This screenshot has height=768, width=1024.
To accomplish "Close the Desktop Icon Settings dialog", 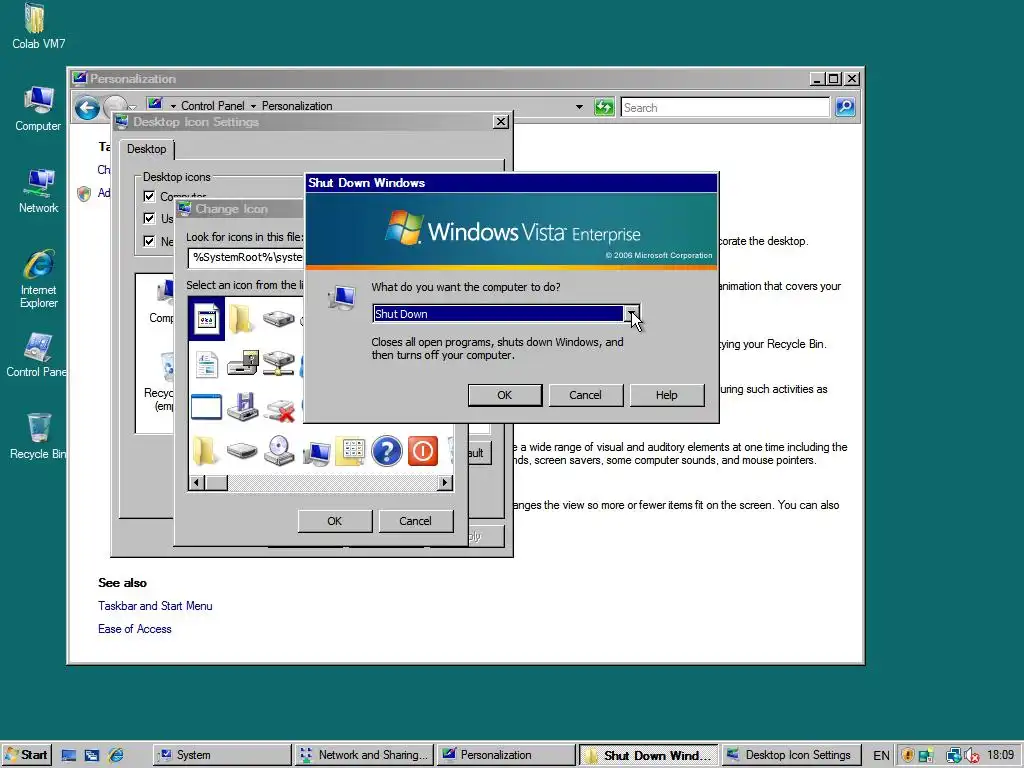I will 501,122.
